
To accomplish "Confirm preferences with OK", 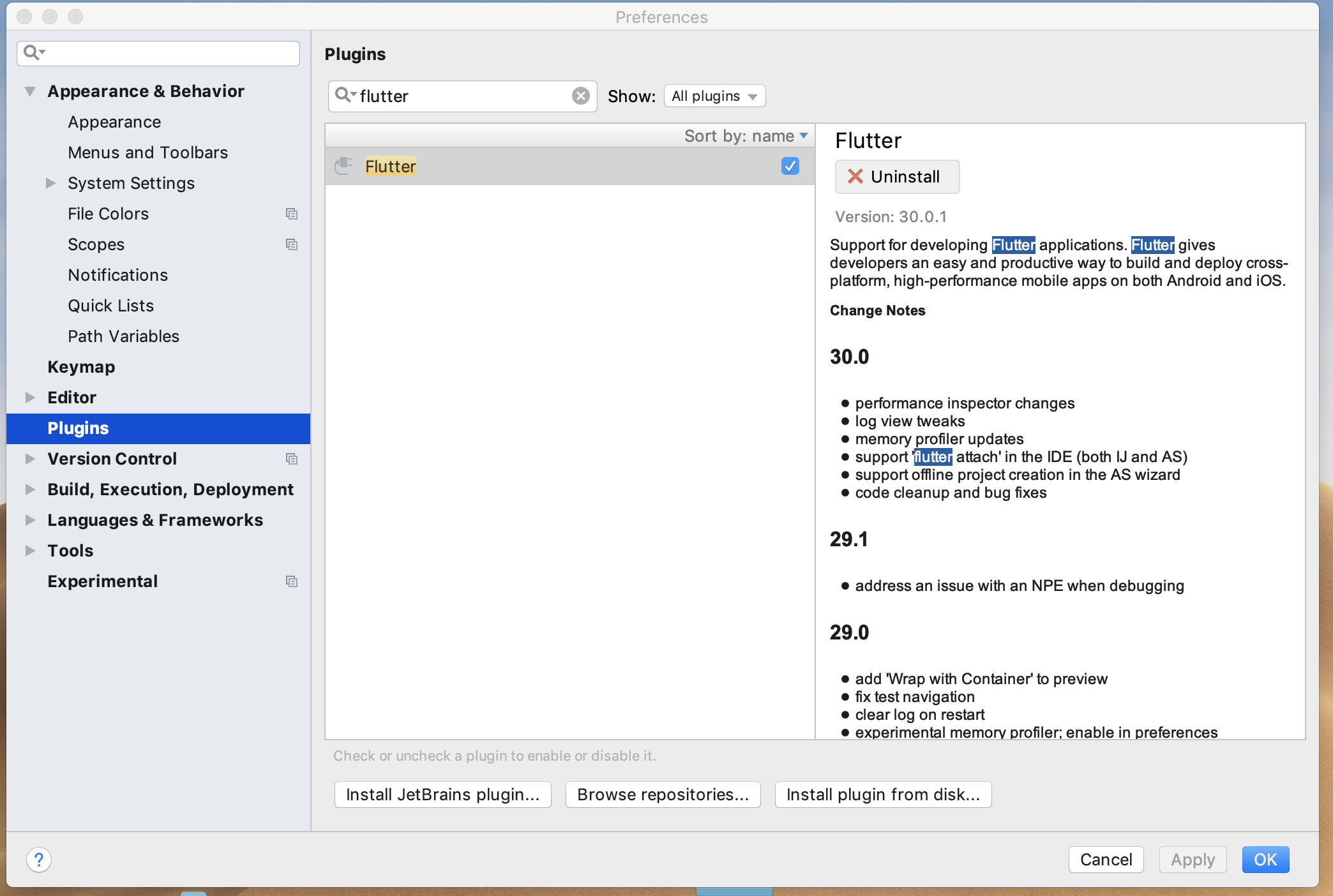I will [1265, 860].
